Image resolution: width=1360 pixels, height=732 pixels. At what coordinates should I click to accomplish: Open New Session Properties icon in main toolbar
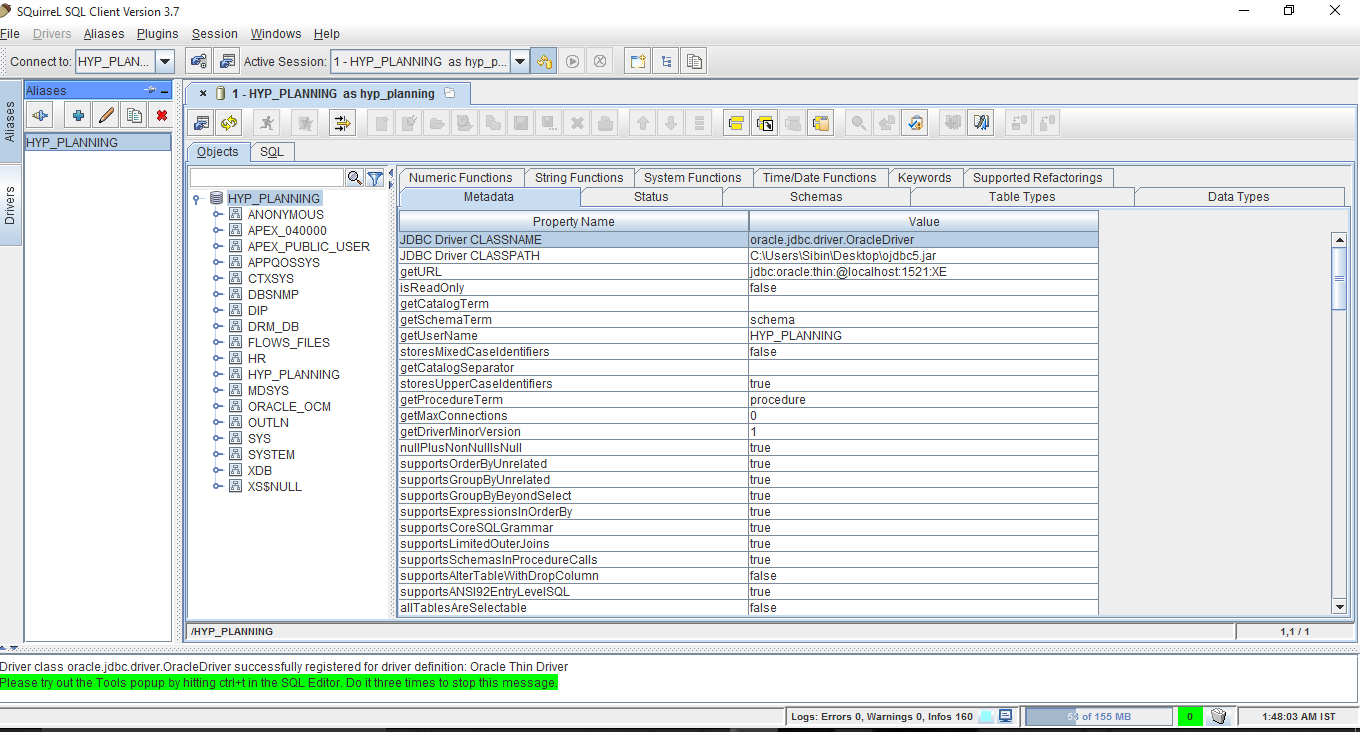pos(227,61)
